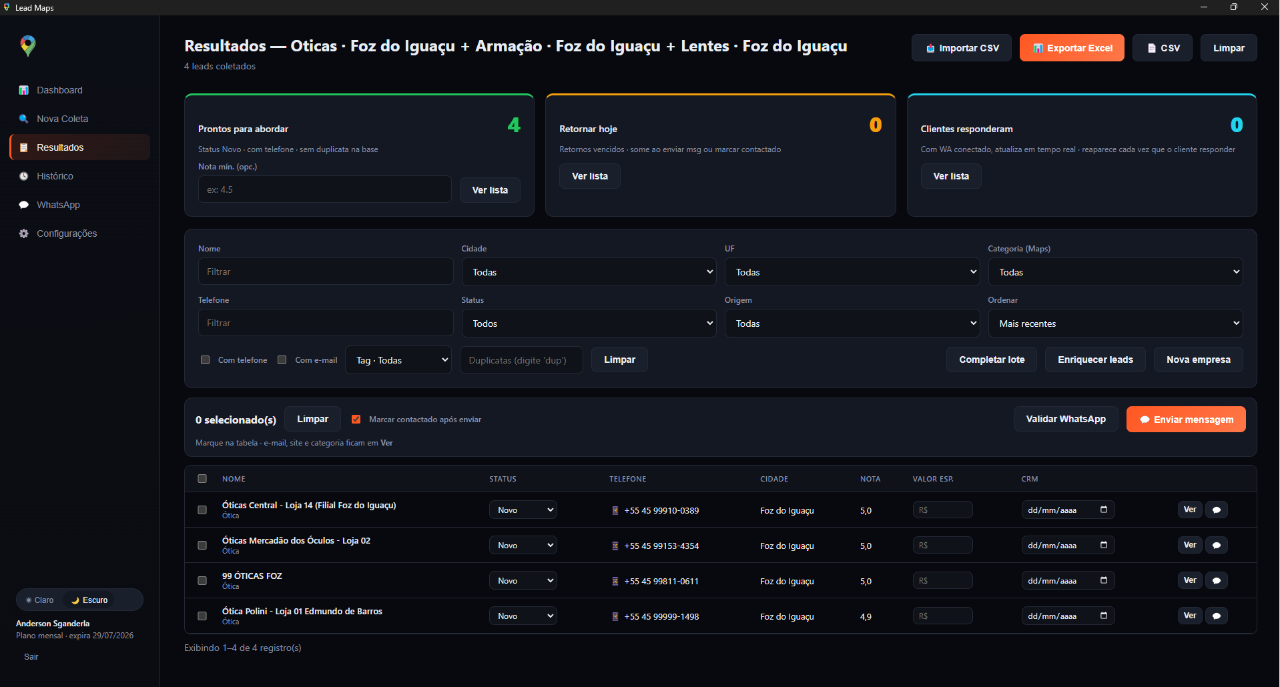Screen dimensions: 1280x687
Task: Open the calendar picker in the Óticas Central CRM date
Action: coord(1104,510)
